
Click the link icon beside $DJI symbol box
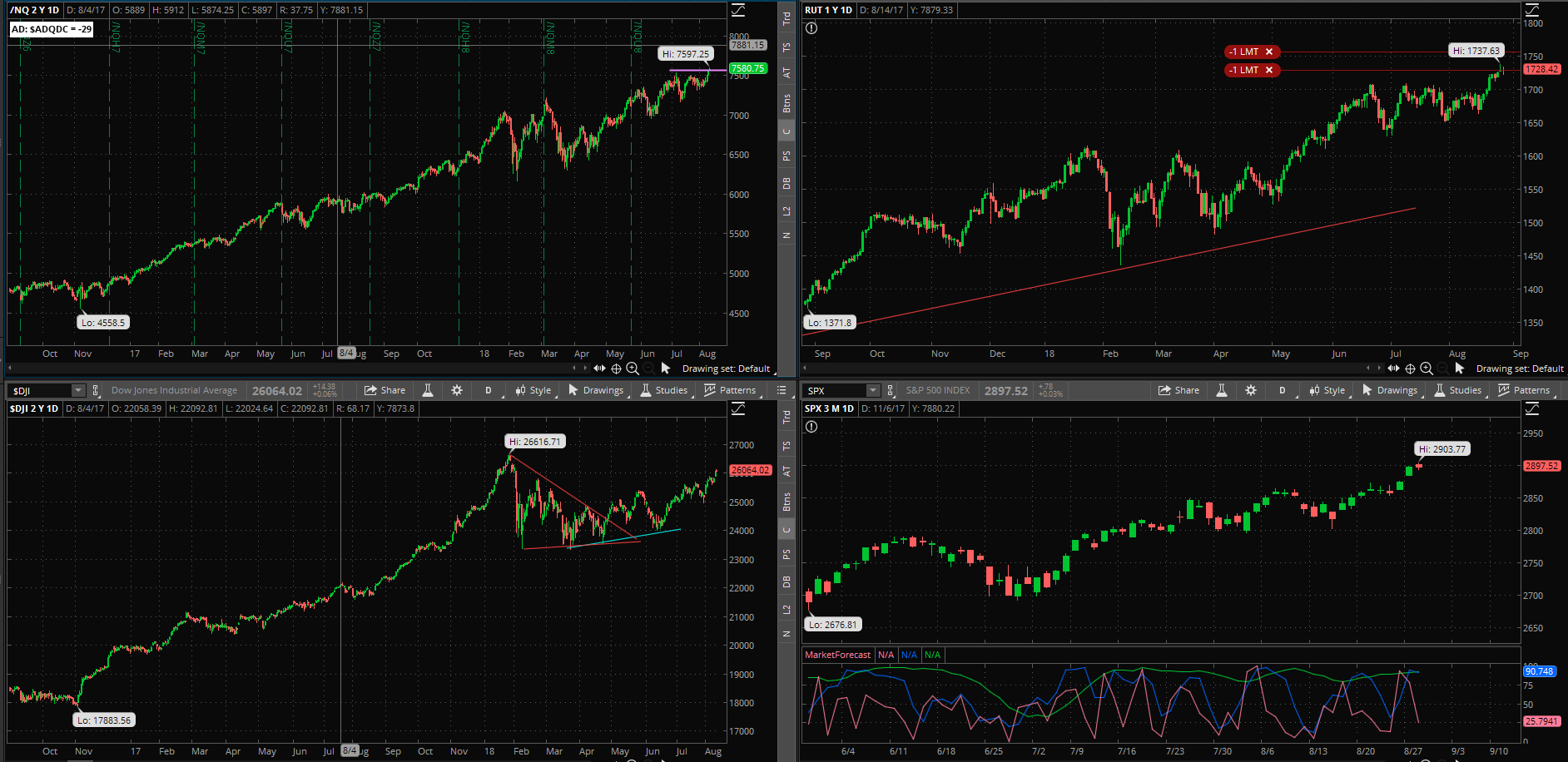(96, 390)
